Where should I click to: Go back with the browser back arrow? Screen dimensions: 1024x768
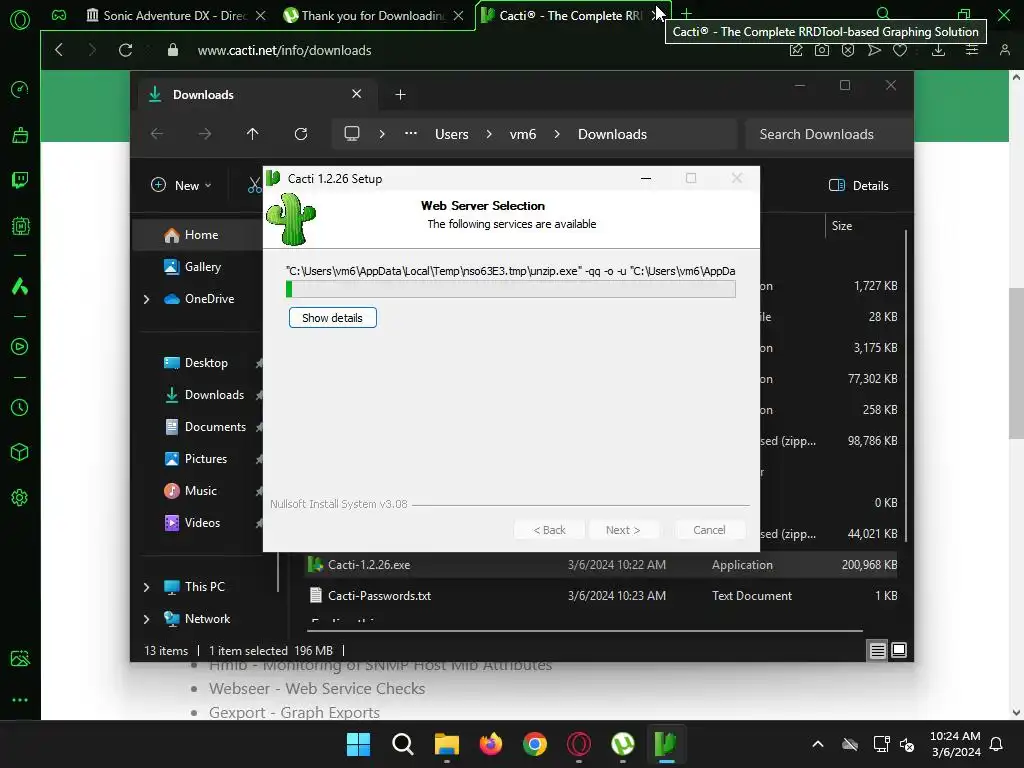(x=59, y=50)
